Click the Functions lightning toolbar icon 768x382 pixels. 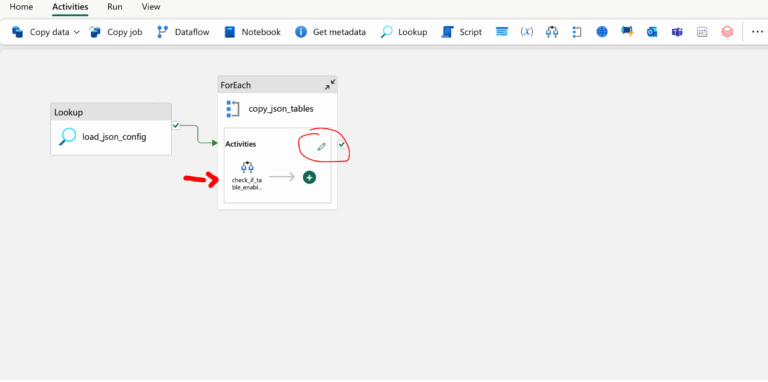click(x=627, y=32)
